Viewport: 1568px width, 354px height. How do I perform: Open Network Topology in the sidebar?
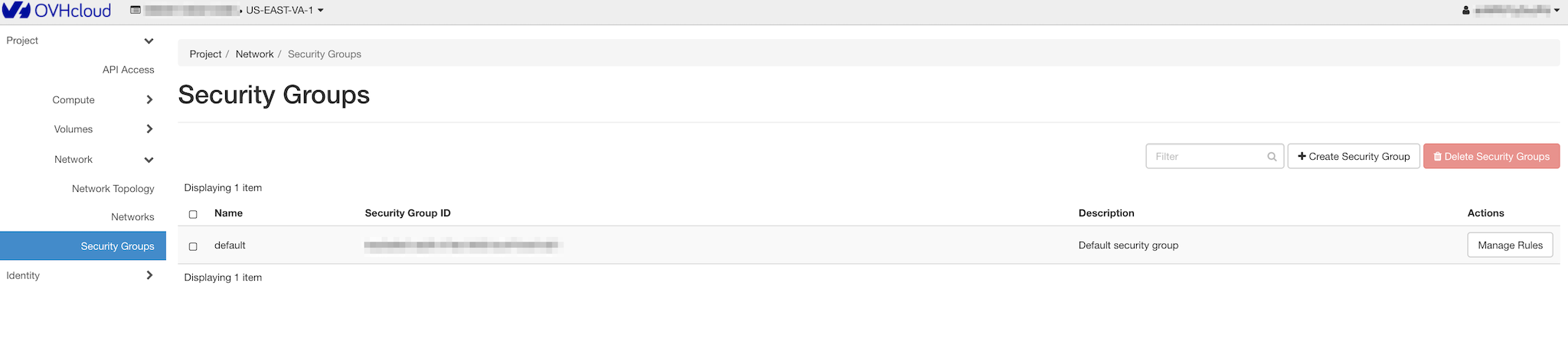pos(113,189)
